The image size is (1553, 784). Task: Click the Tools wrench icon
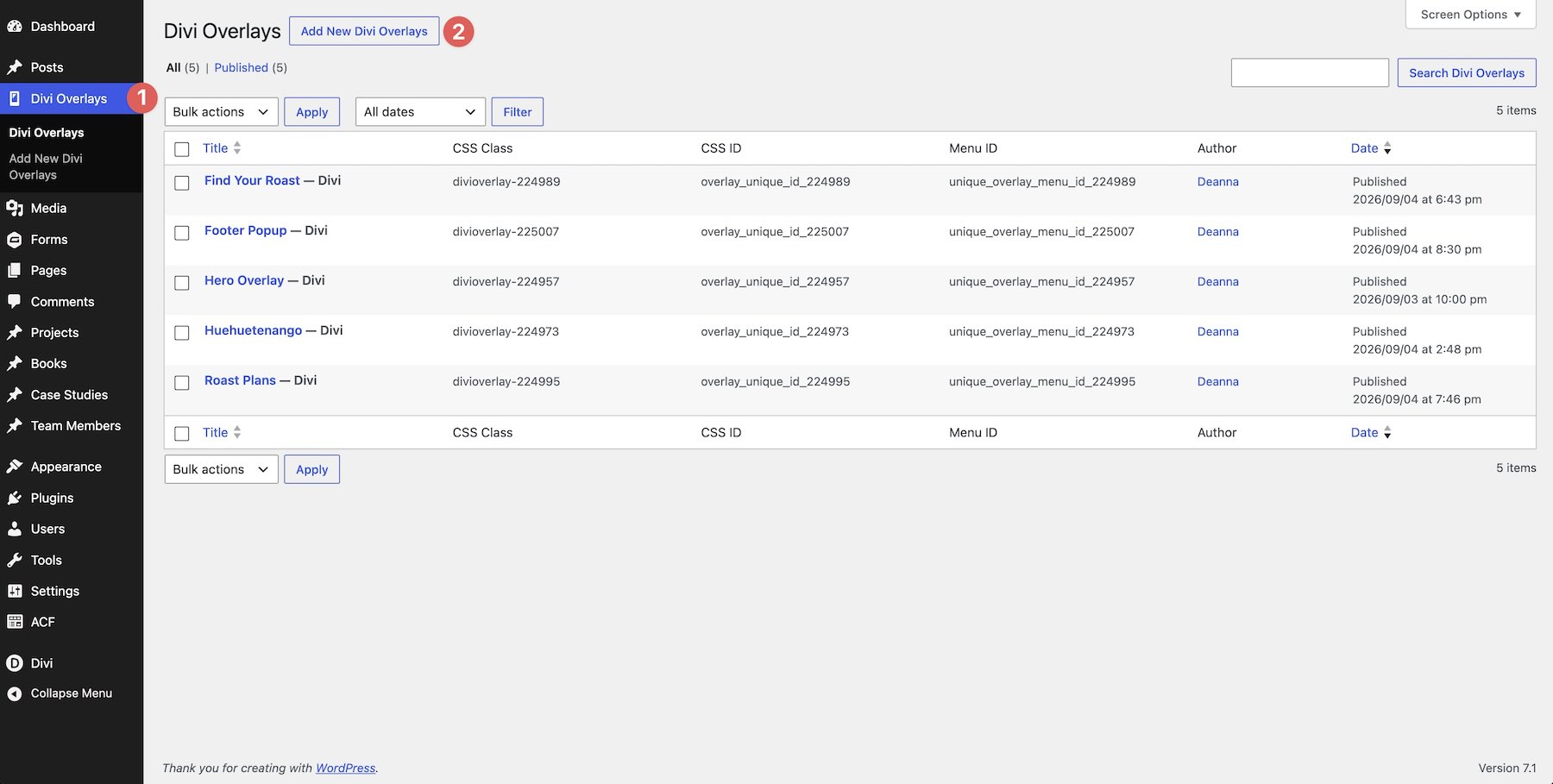pos(15,560)
